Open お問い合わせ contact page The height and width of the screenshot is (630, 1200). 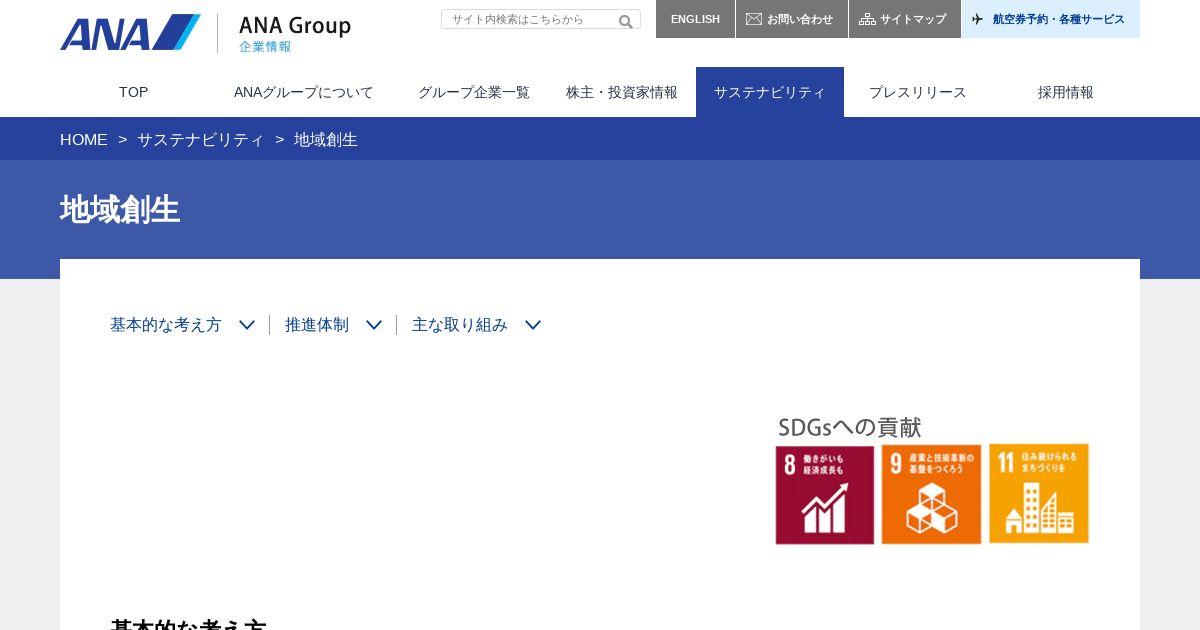pos(792,19)
